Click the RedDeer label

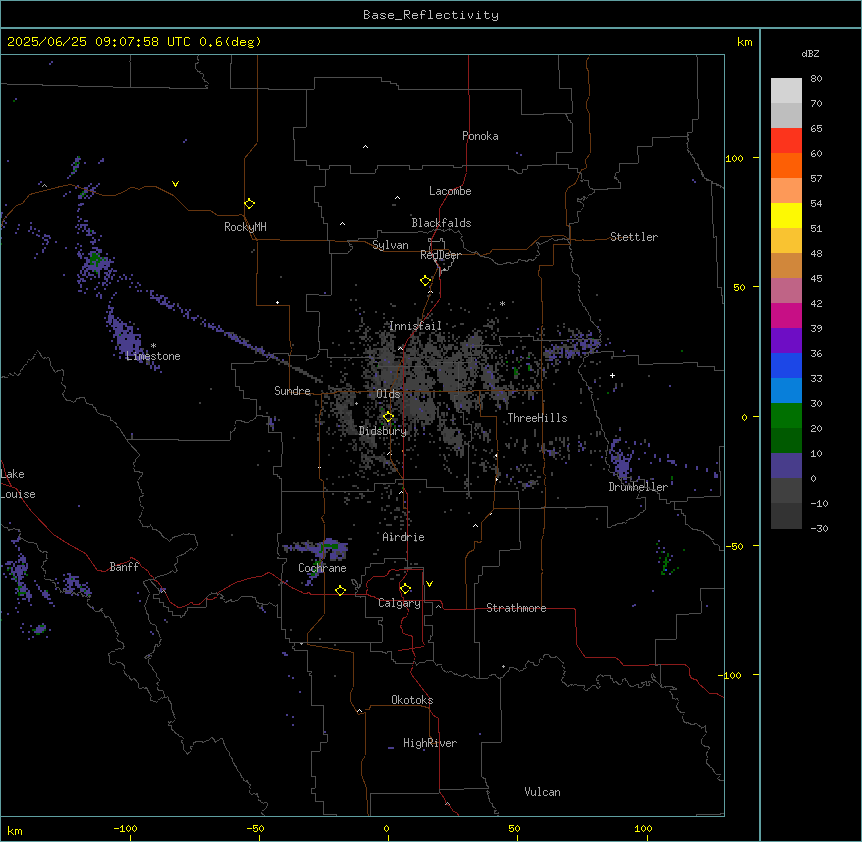pyautogui.click(x=440, y=255)
